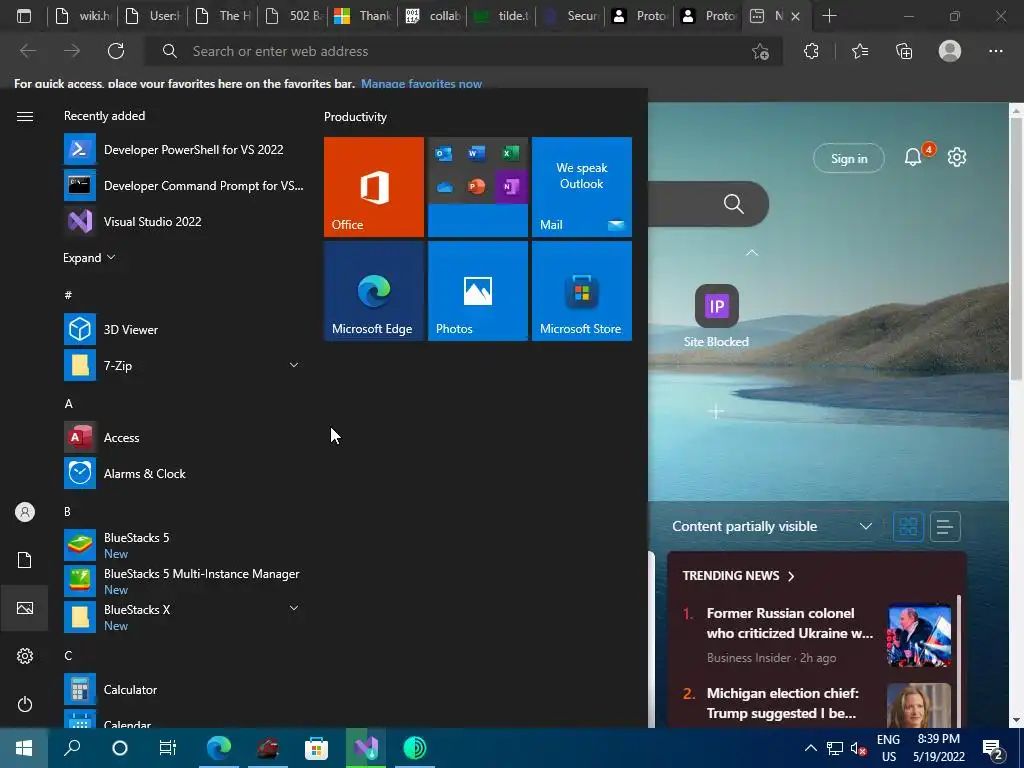Open Action Center notifications on taskbar

click(x=993, y=749)
